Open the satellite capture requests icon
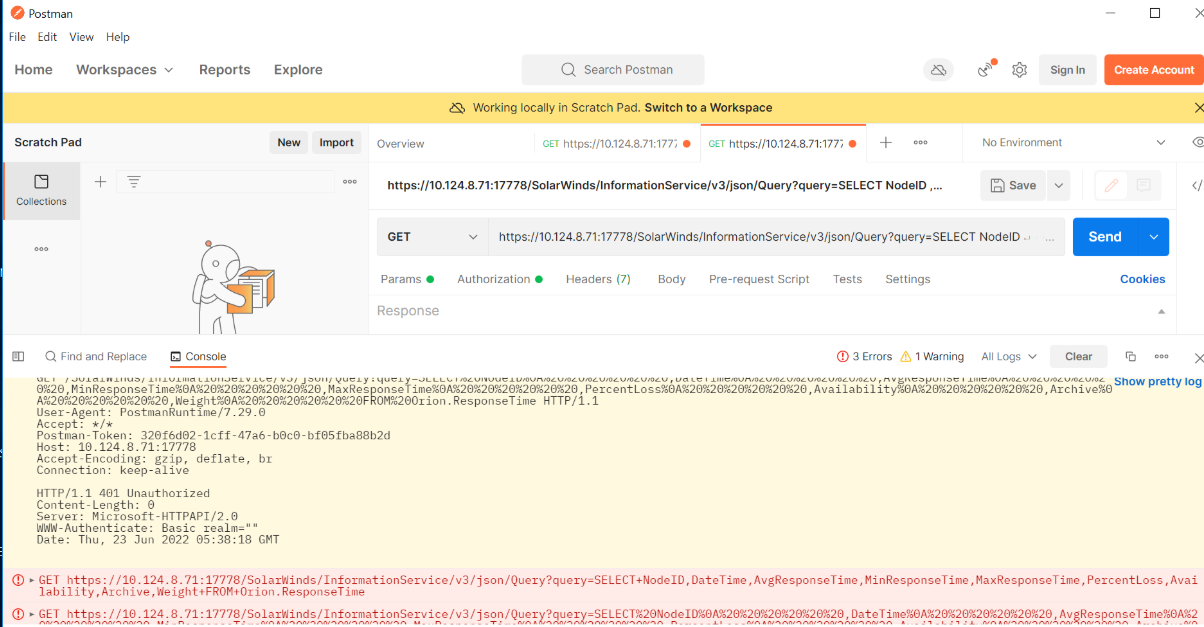The image size is (1204, 627). [x=986, y=69]
